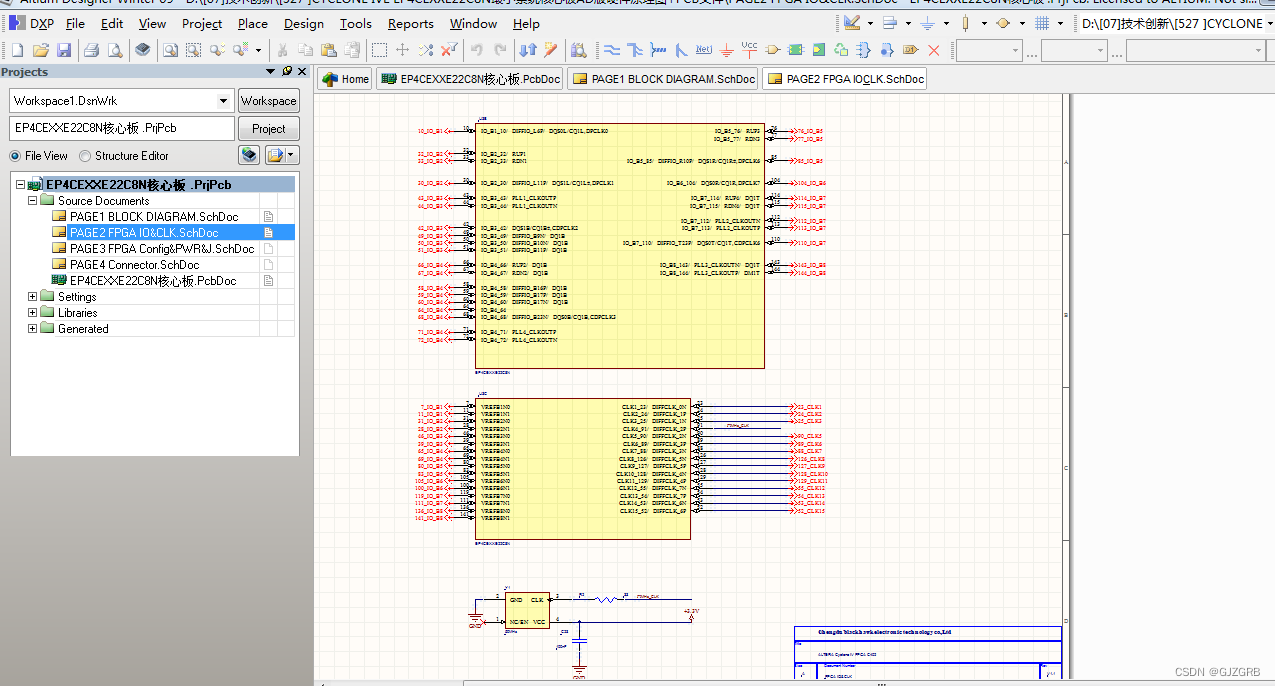Select the Structure Editor radio button

85,156
